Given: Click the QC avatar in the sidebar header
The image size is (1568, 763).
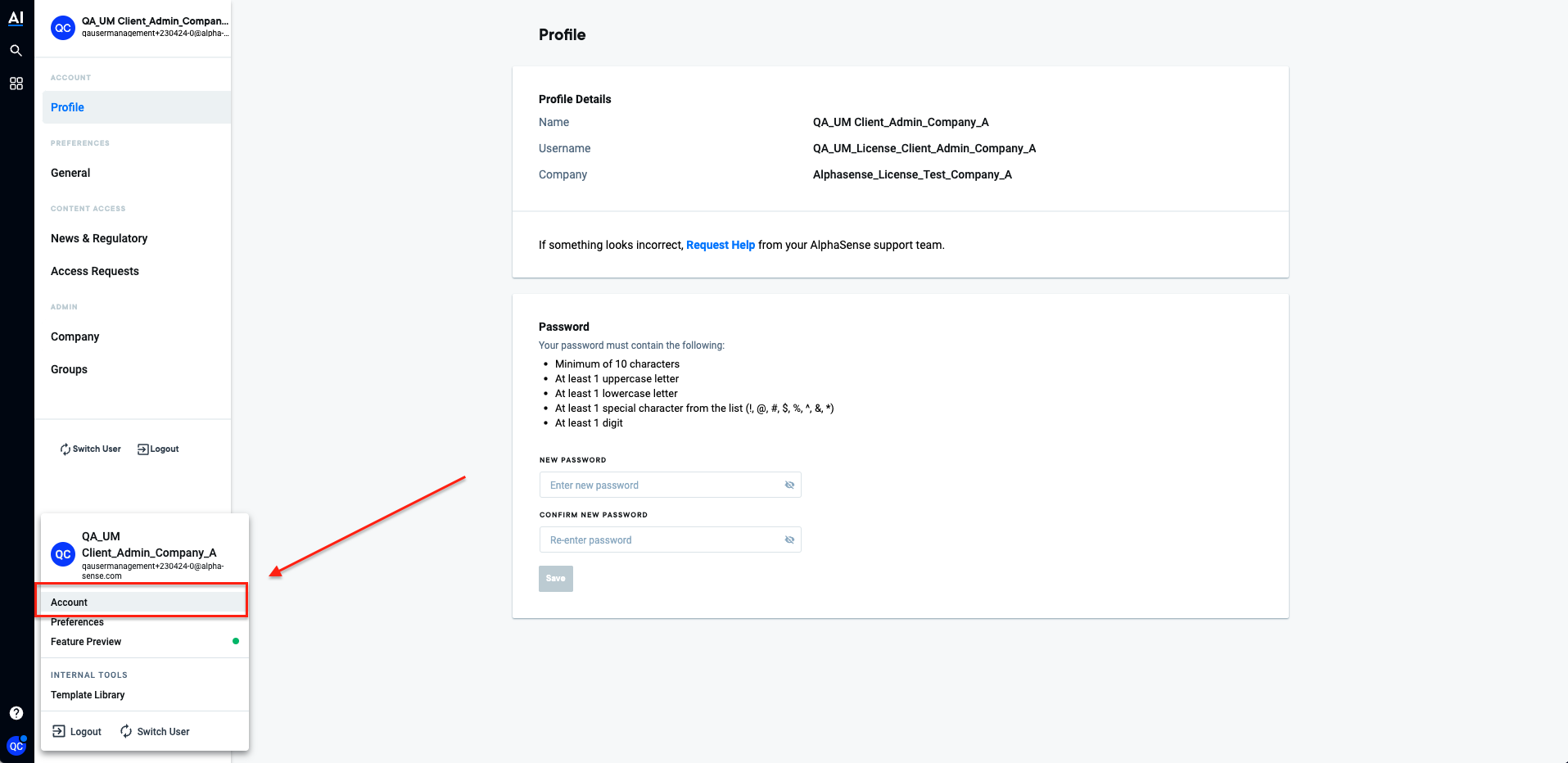Looking at the screenshot, I should [x=63, y=28].
